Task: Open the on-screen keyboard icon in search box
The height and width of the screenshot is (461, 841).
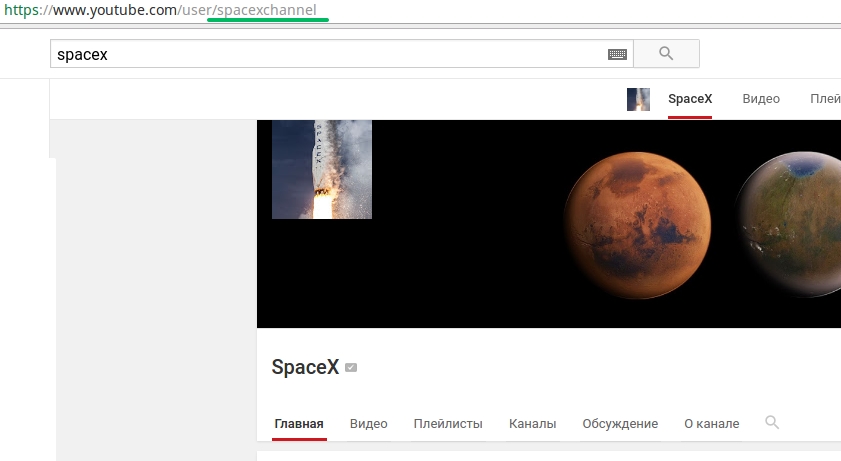Action: [x=617, y=54]
